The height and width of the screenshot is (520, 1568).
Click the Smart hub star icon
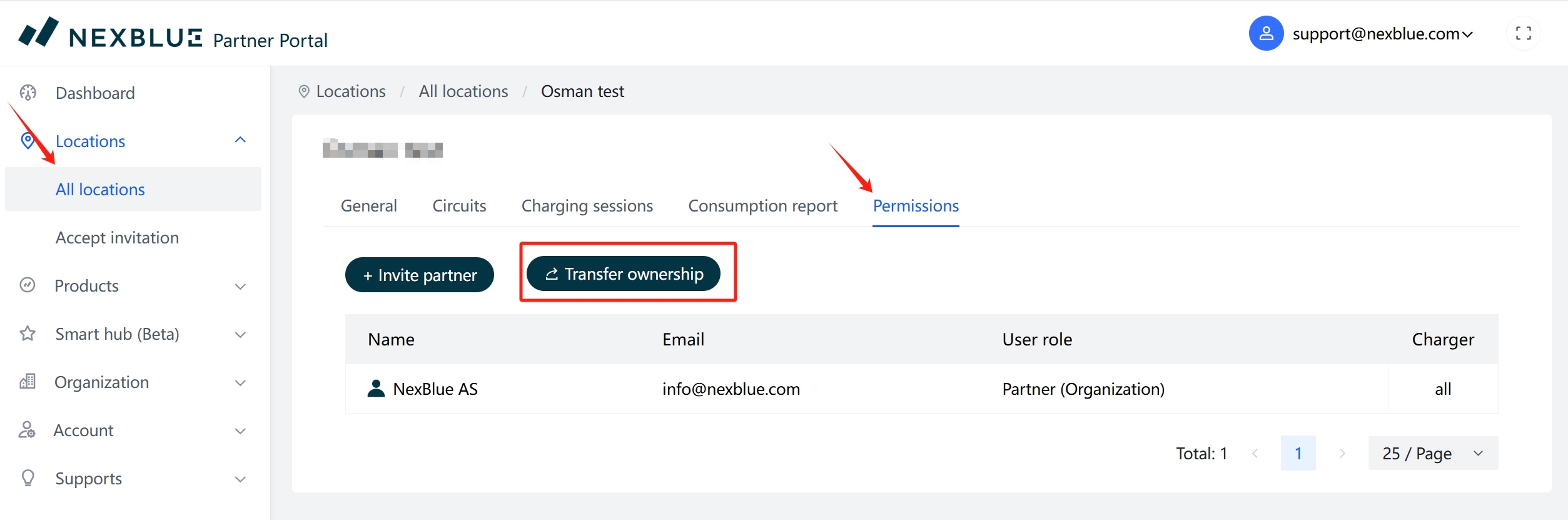tap(28, 334)
